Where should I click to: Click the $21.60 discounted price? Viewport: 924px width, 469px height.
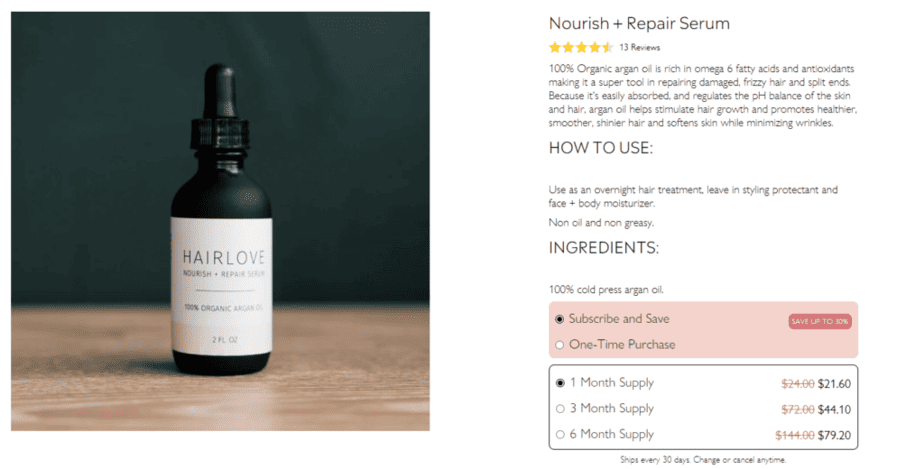(834, 384)
